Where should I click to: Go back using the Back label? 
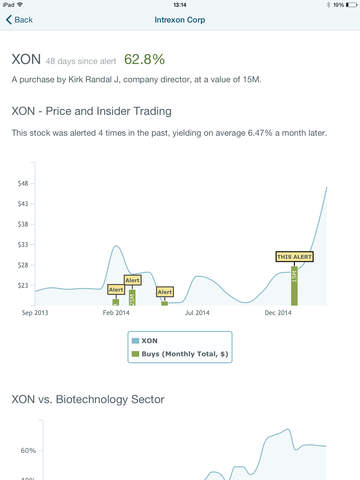coord(23,20)
